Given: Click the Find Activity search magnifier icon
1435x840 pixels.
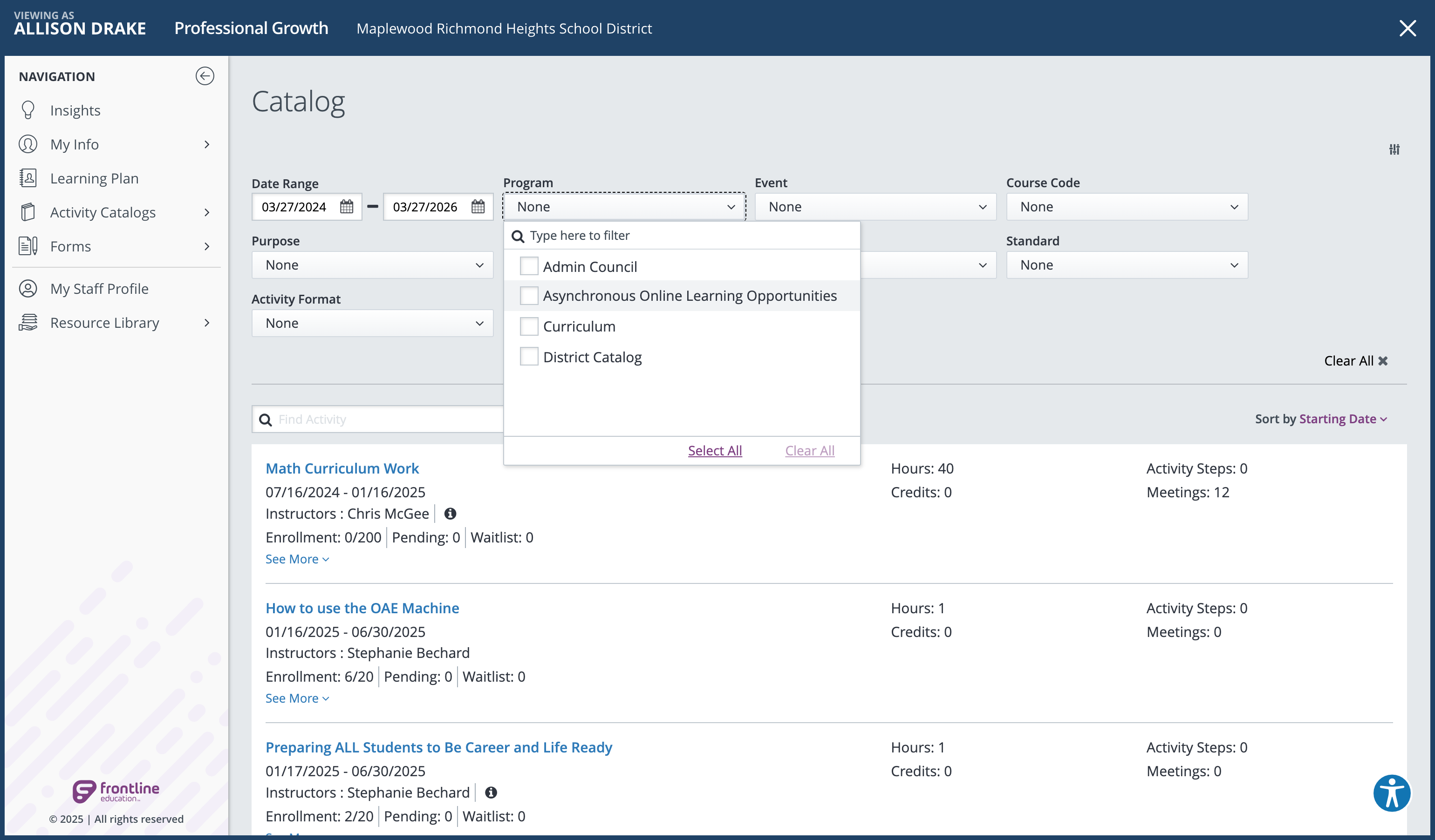Looking at the screenshot, I should pos(266,420).
